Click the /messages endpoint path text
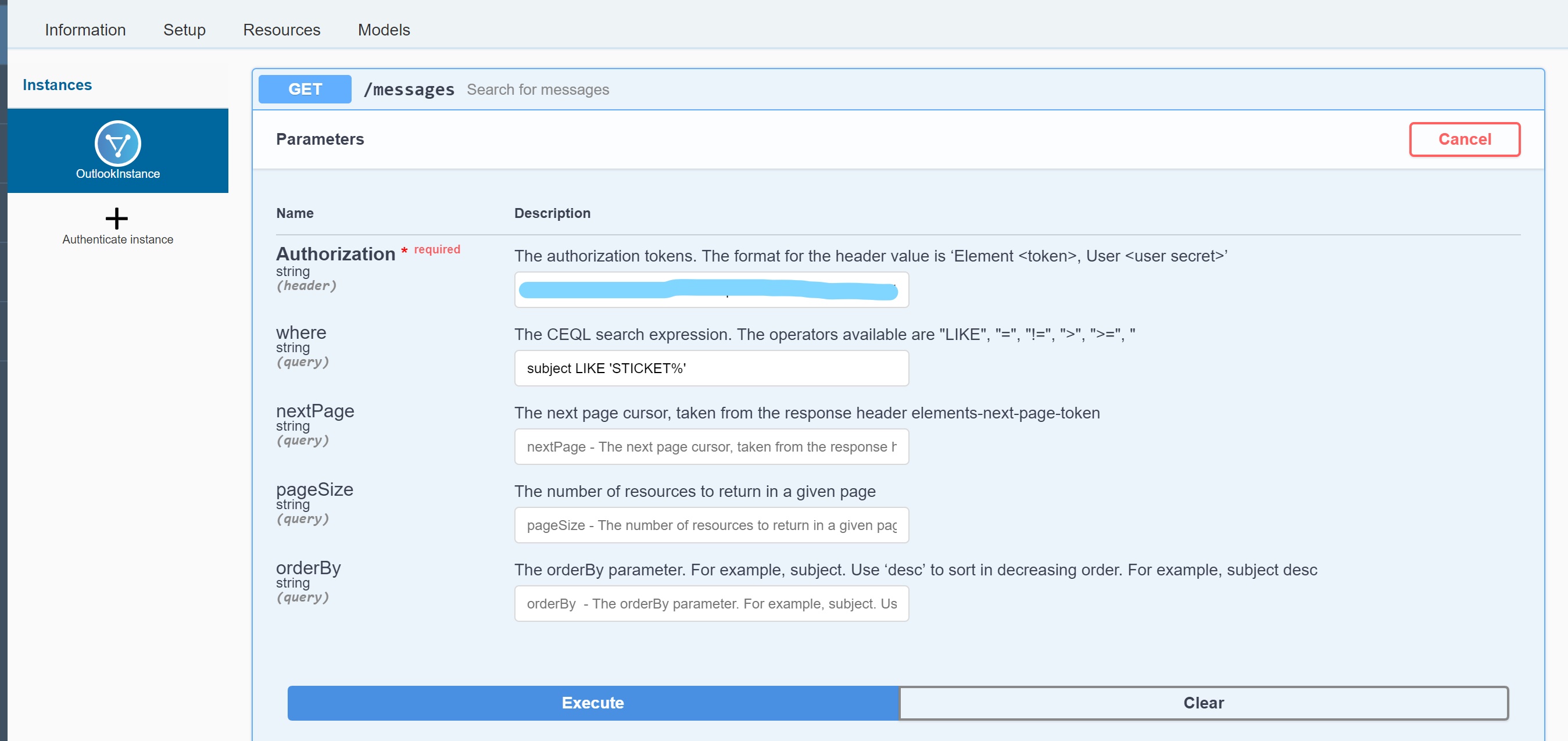The width and height of the screenshot is (1568, 741). [409, 90]
